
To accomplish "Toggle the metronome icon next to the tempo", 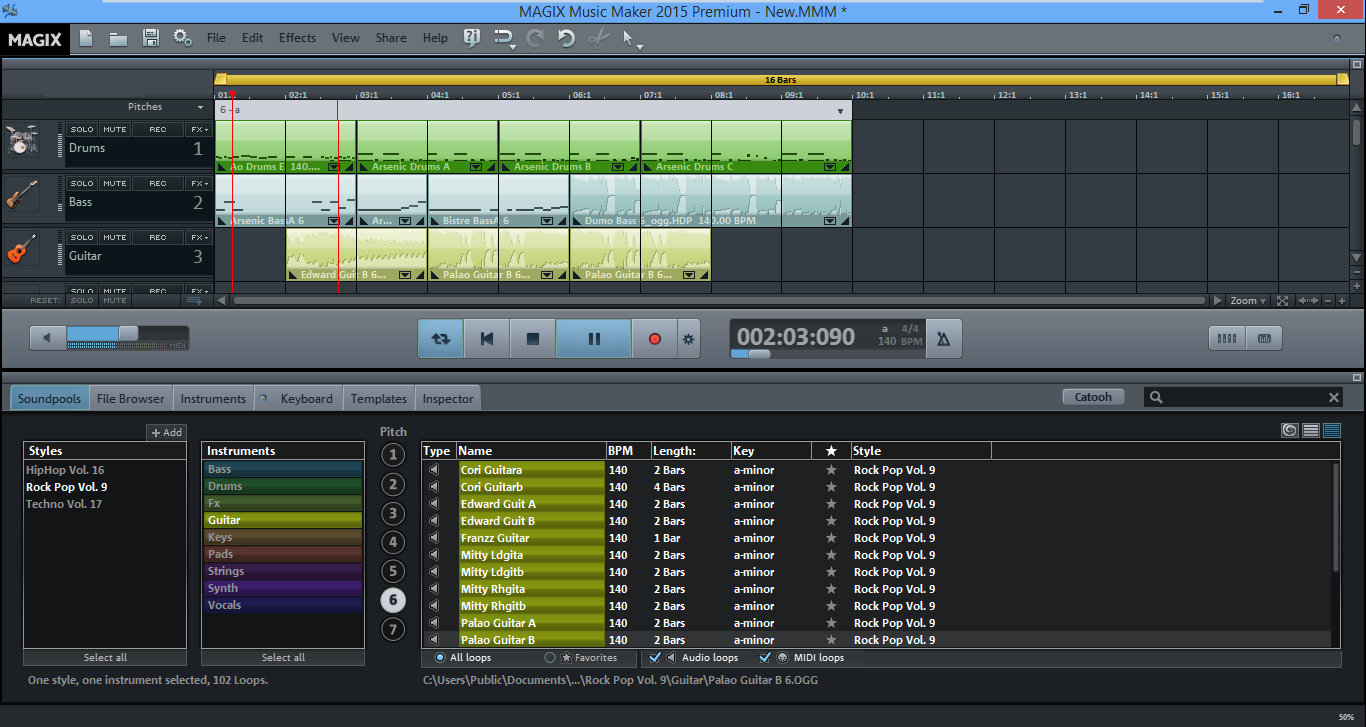I will [x=944, y=339].
